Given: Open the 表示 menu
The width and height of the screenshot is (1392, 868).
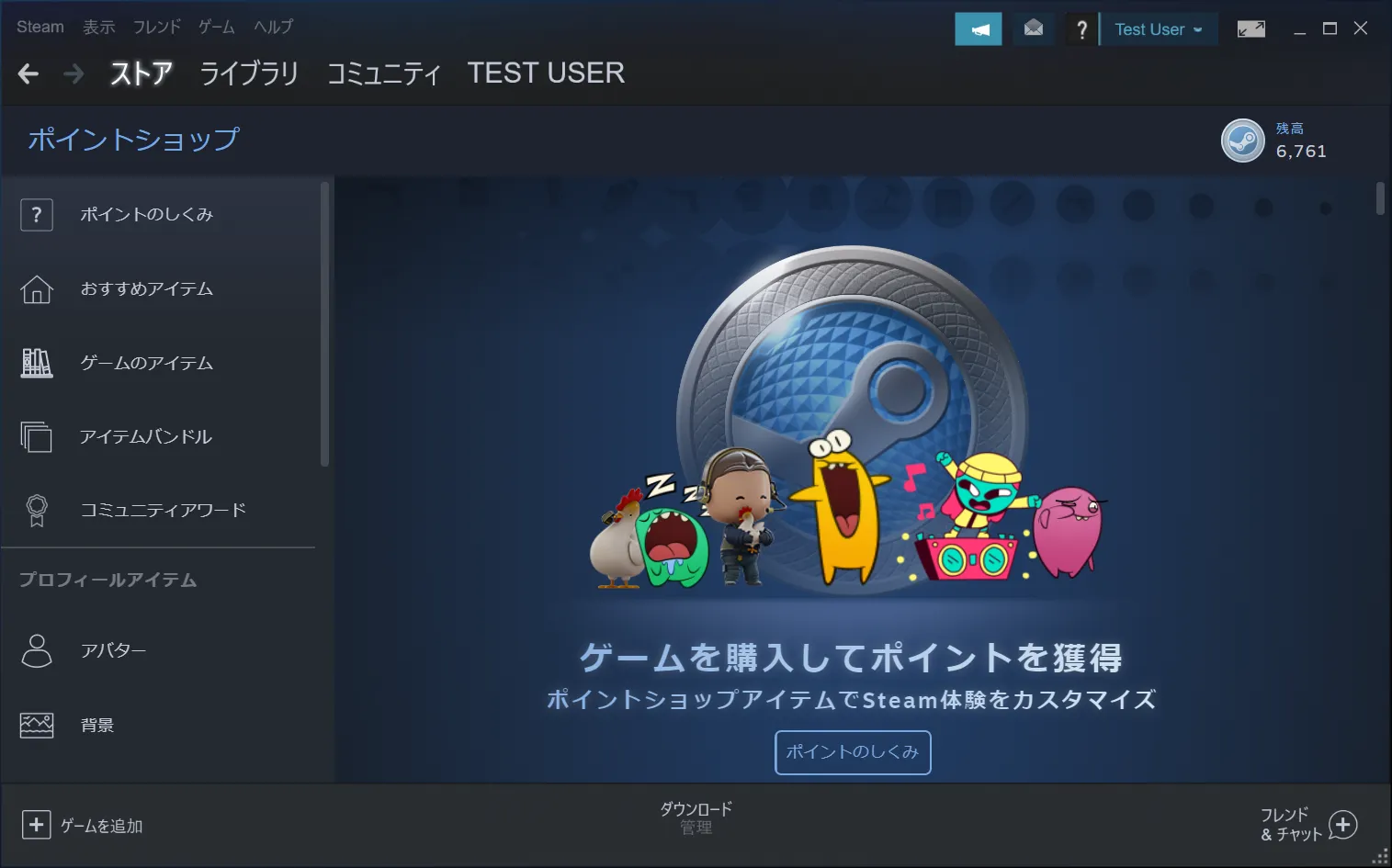Looking at the screenshot, I should (x=99, y=27).
